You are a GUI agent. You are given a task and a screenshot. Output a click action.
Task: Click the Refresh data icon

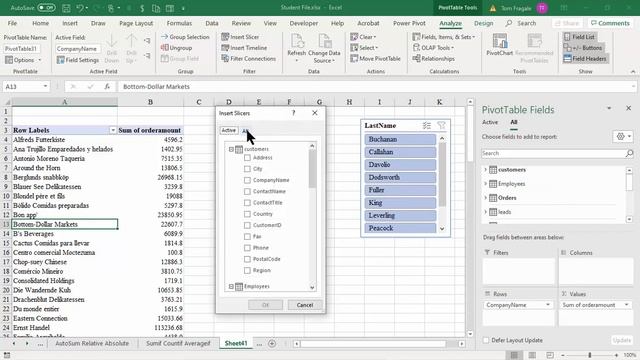297,42
